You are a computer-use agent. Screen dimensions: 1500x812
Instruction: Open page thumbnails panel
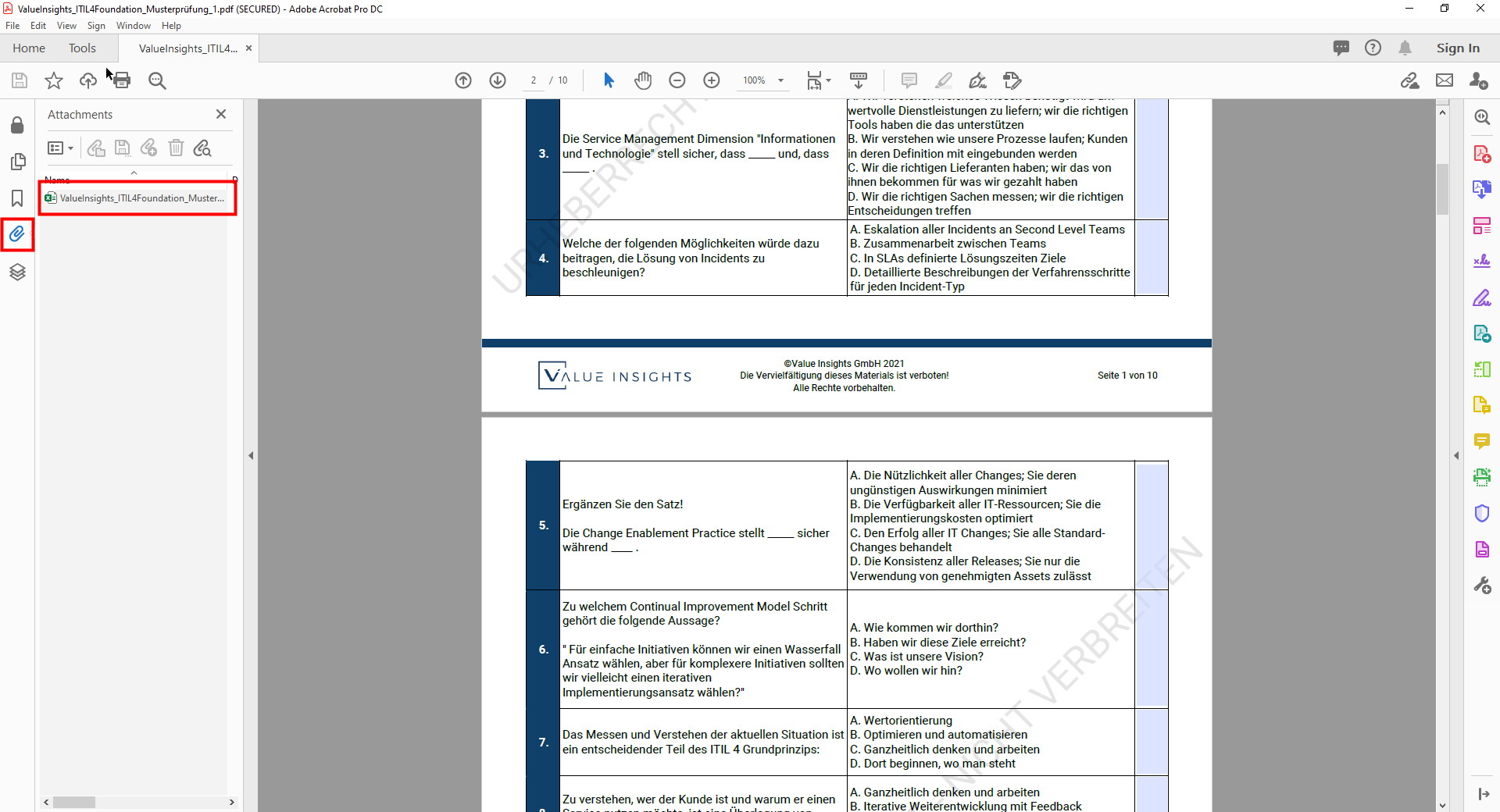point(17,162)
